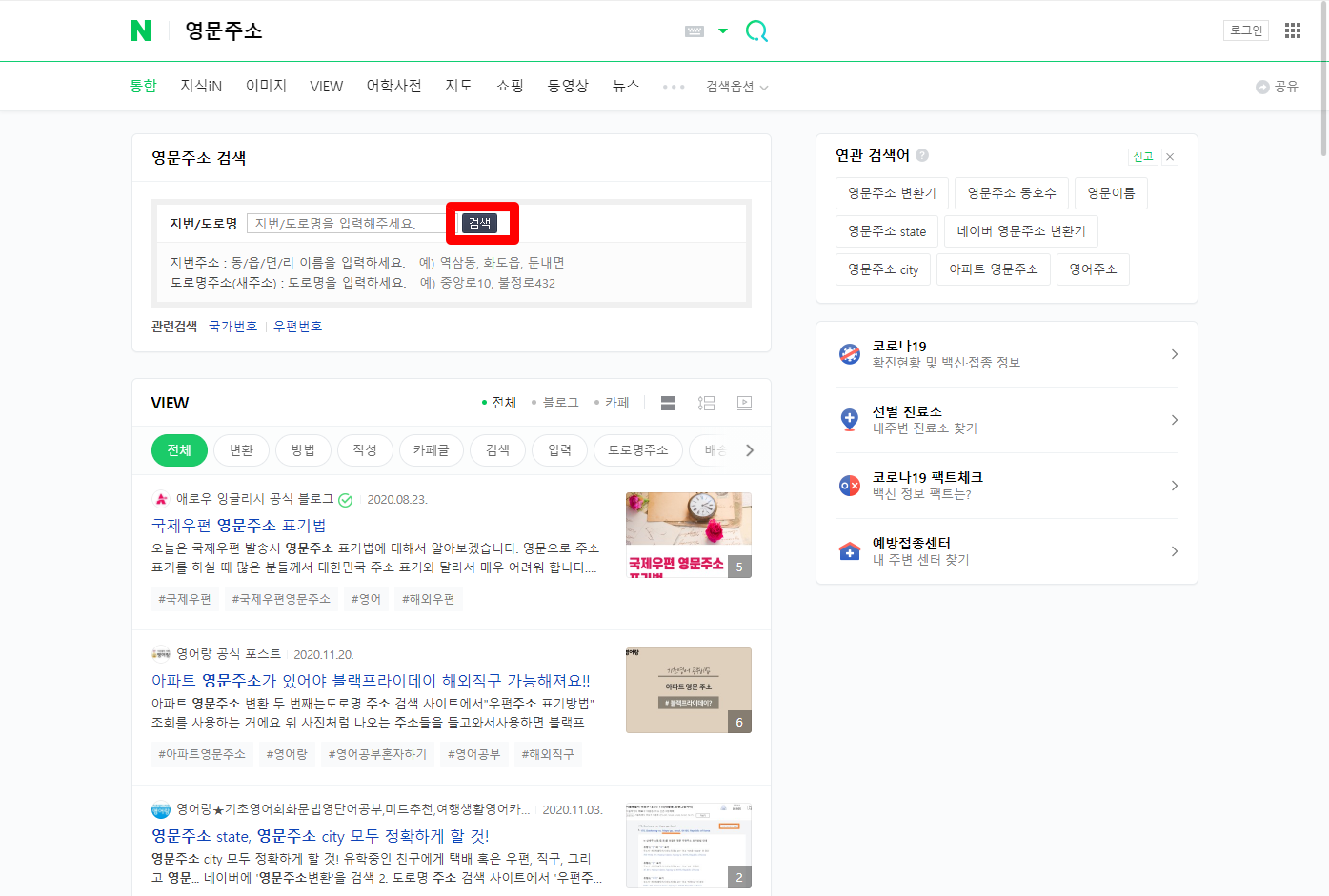
Task: Click the 로그인 login button
Action: [x=1246, y=30]
